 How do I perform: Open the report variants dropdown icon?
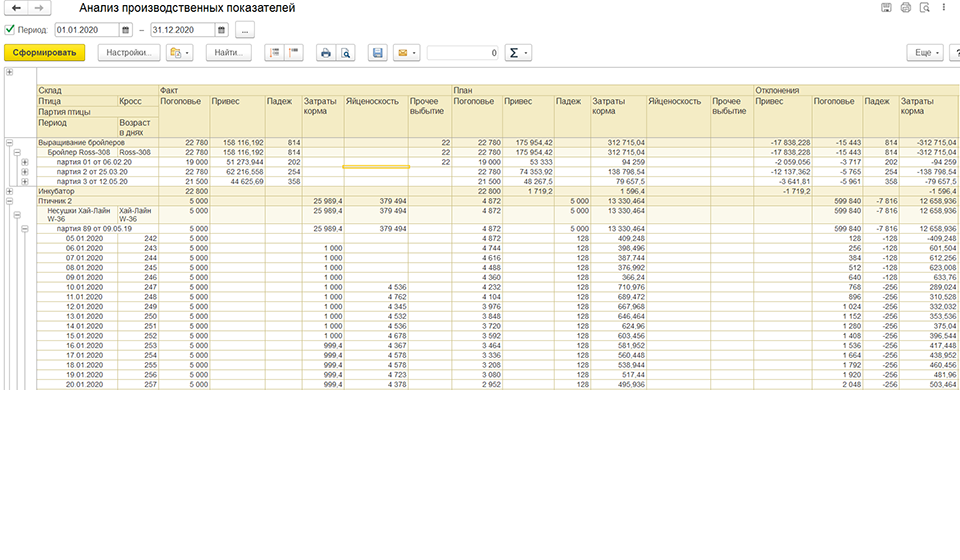[179, 53]
